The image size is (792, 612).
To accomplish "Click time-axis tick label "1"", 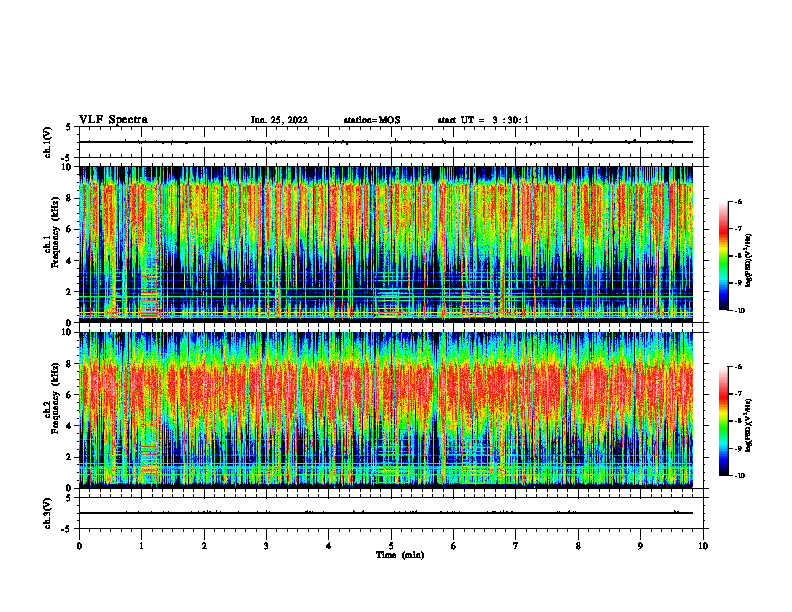I will (141, 546).
